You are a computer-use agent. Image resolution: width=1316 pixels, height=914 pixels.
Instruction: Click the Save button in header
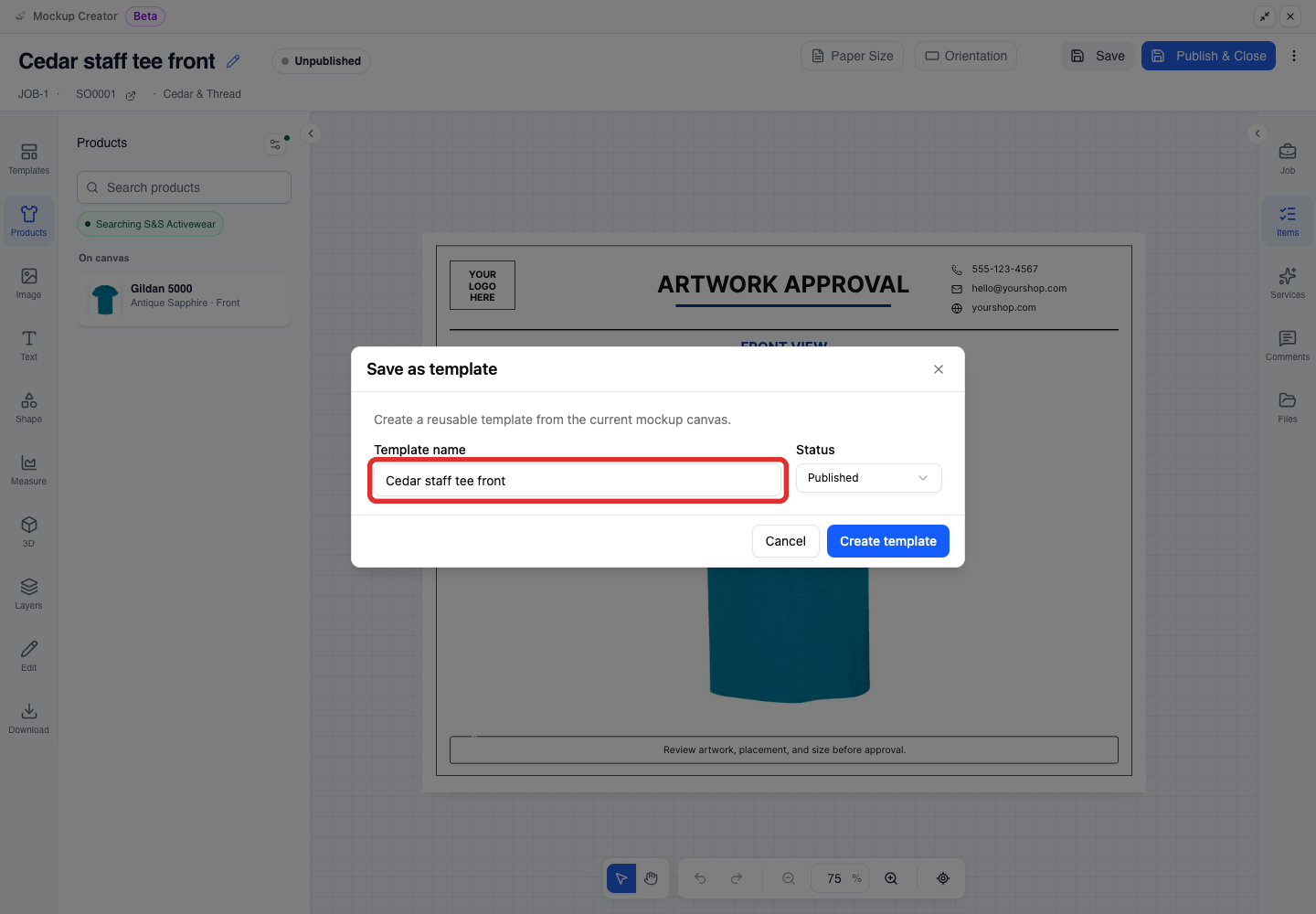[x=1098, y=56]
